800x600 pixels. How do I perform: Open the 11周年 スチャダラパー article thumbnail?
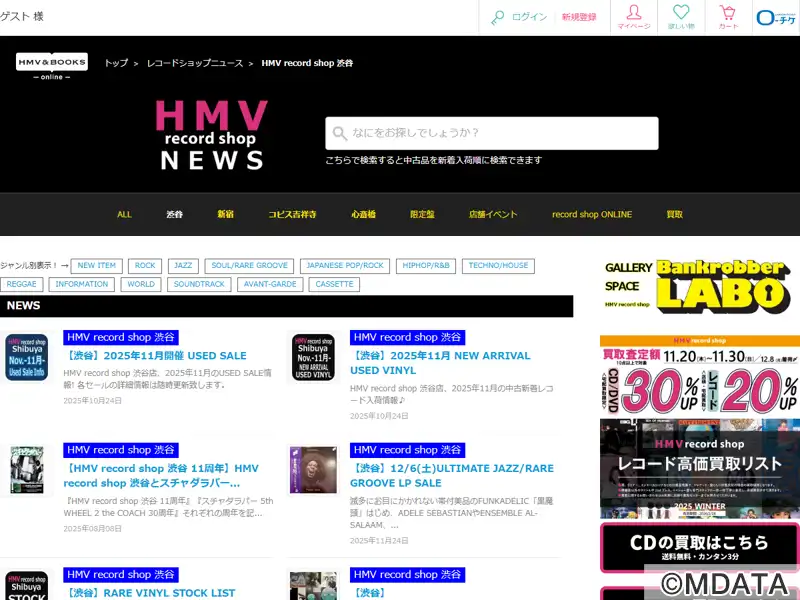pyautogui.click(x=27, y=470)
